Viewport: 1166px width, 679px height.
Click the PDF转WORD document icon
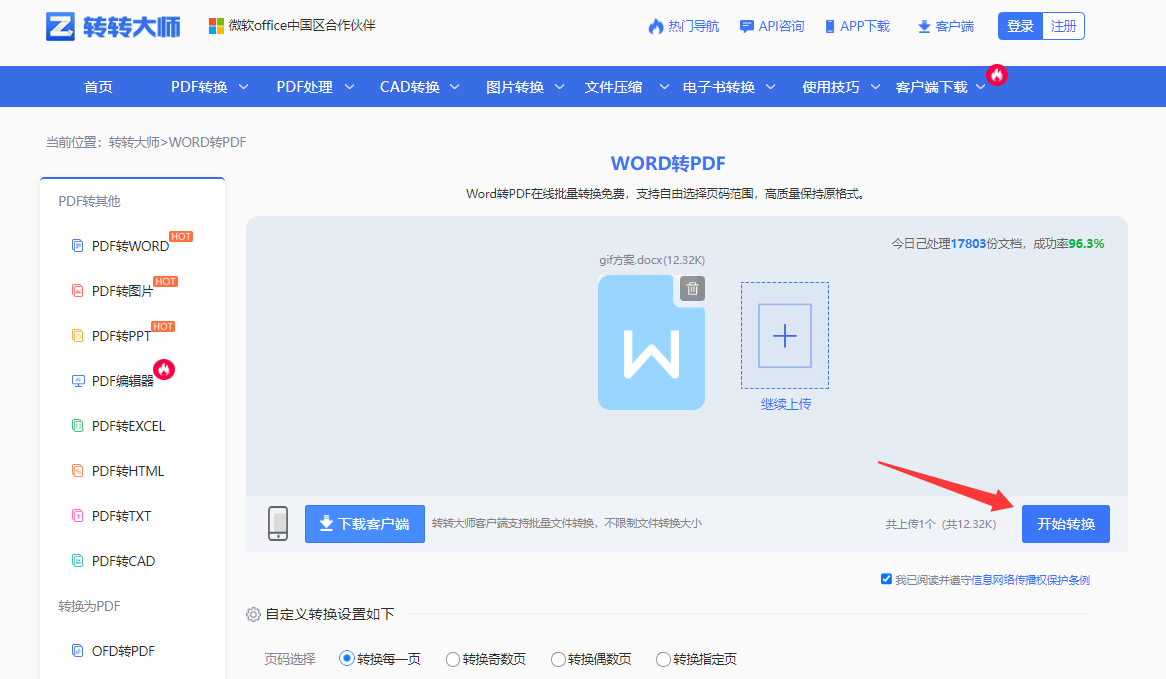coord(77,245)
